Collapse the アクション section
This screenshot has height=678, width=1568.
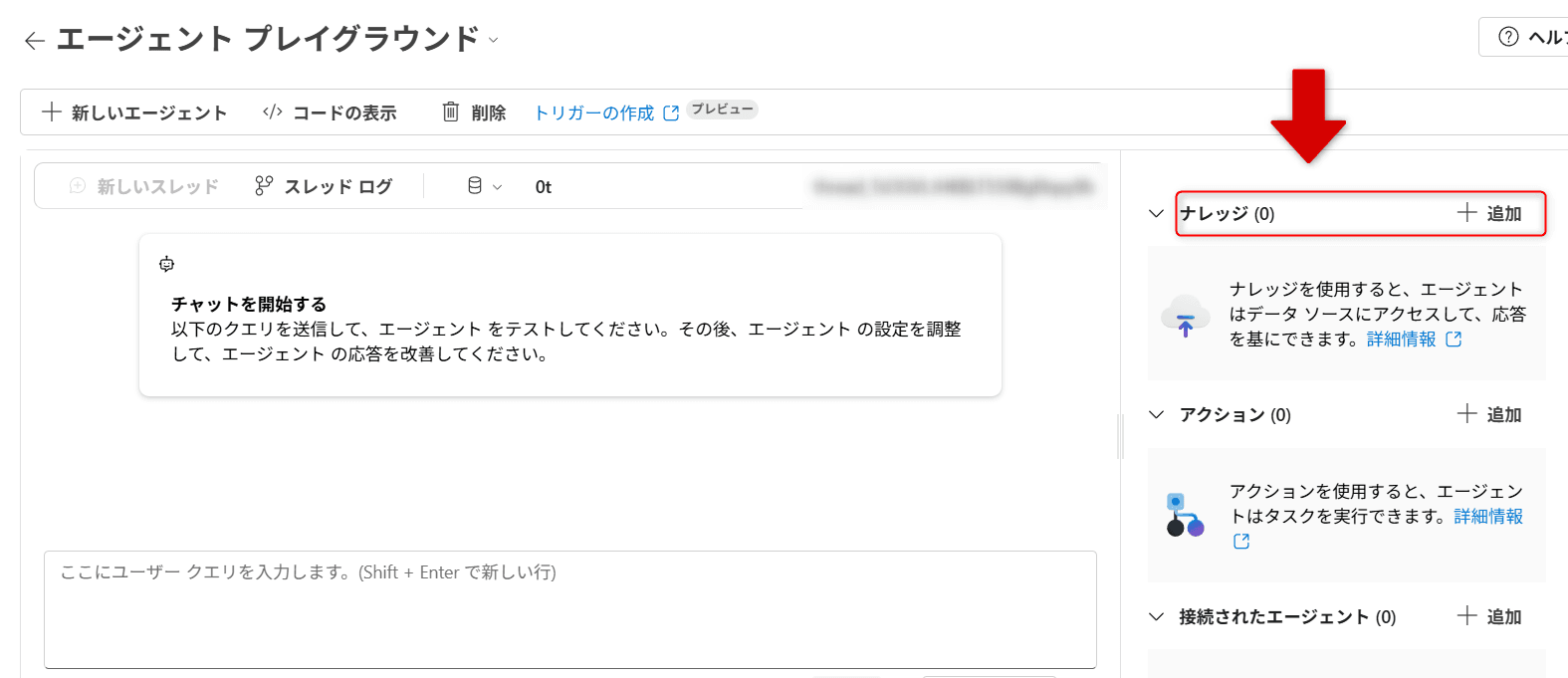(1155, 415)
